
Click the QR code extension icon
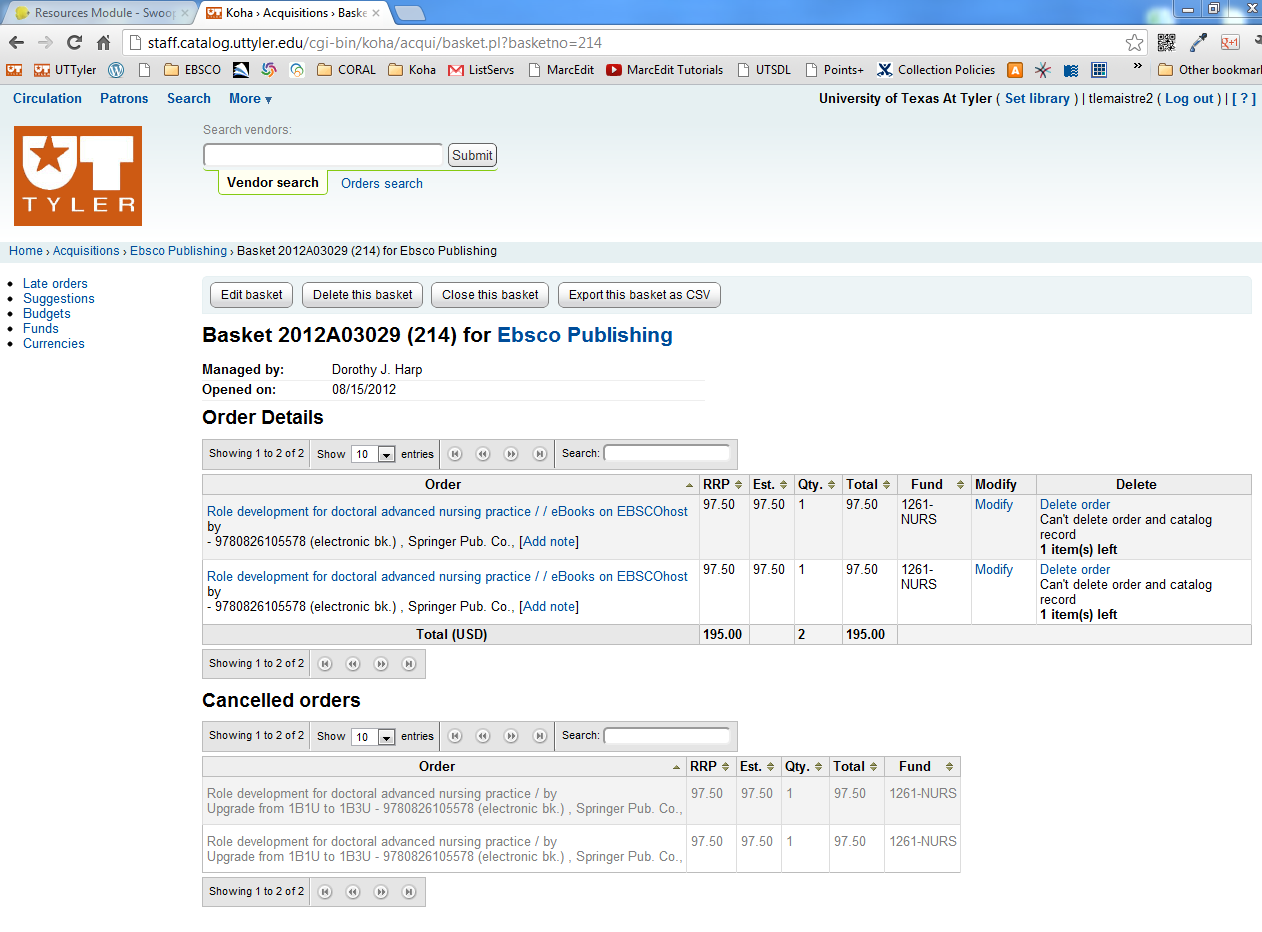[x=1166, y=43]
